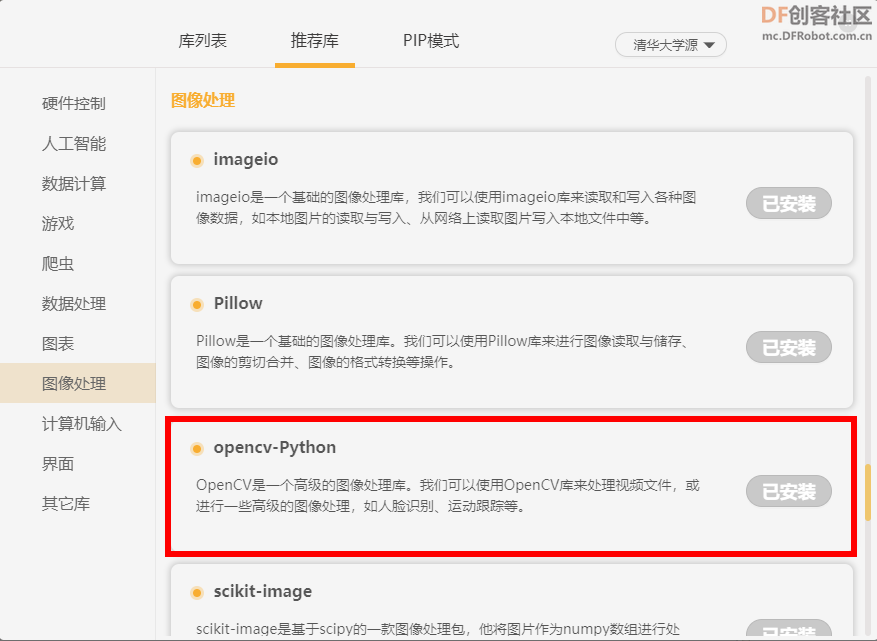Click the orange 图像处理 section heading
The image size is (877, 641).
(202, 101)
